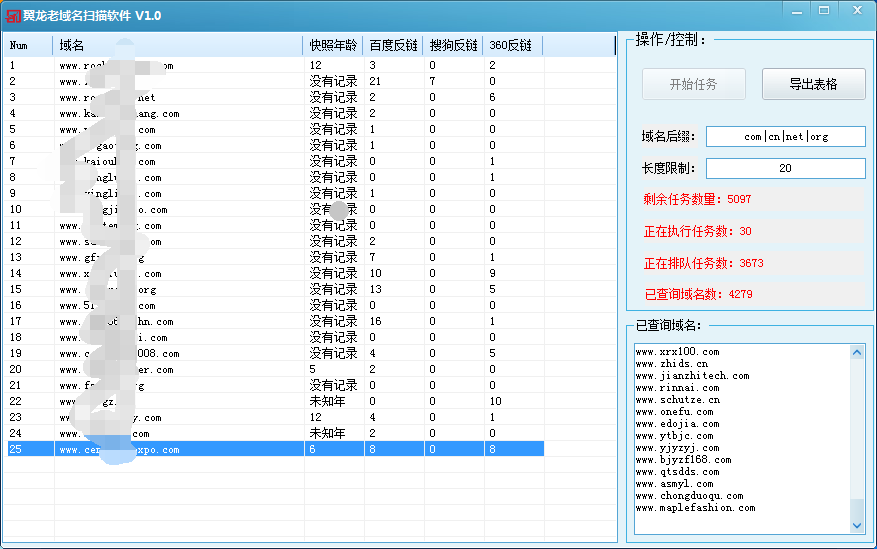877x549 pixels.
Task: Click the 导出表格 export button
Action: (813, 84)
